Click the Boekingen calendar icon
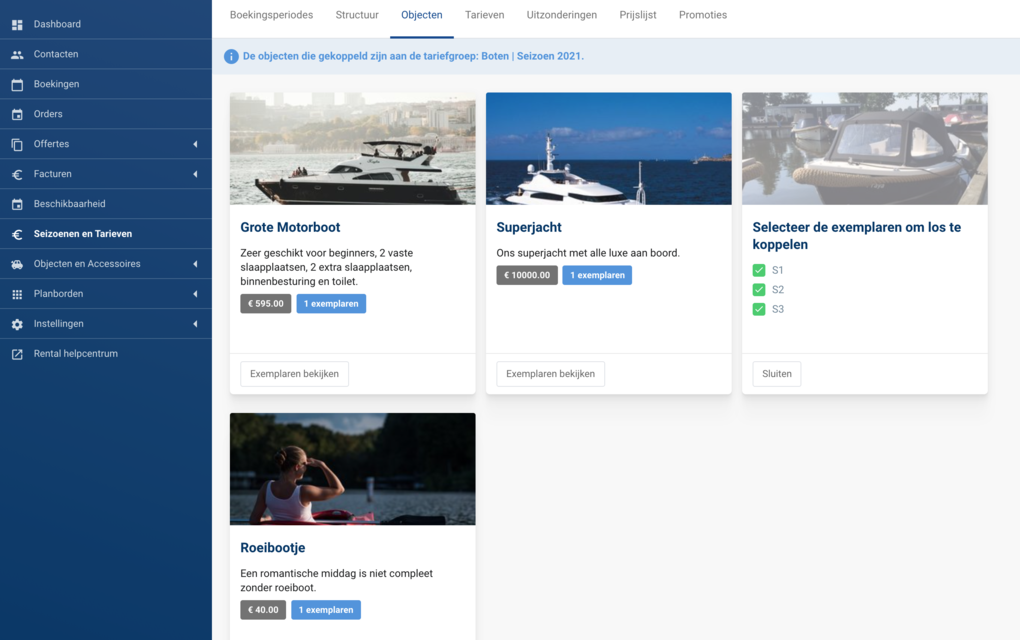This screenshot has width=1020, height=640. pos(17,84)
